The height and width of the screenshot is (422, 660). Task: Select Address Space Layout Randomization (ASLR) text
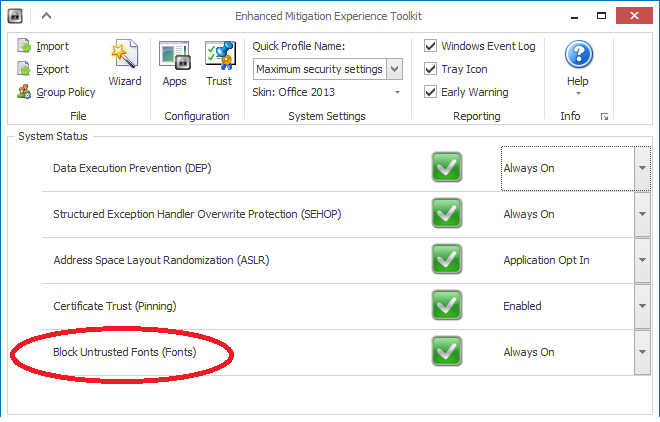pos(161,260)
